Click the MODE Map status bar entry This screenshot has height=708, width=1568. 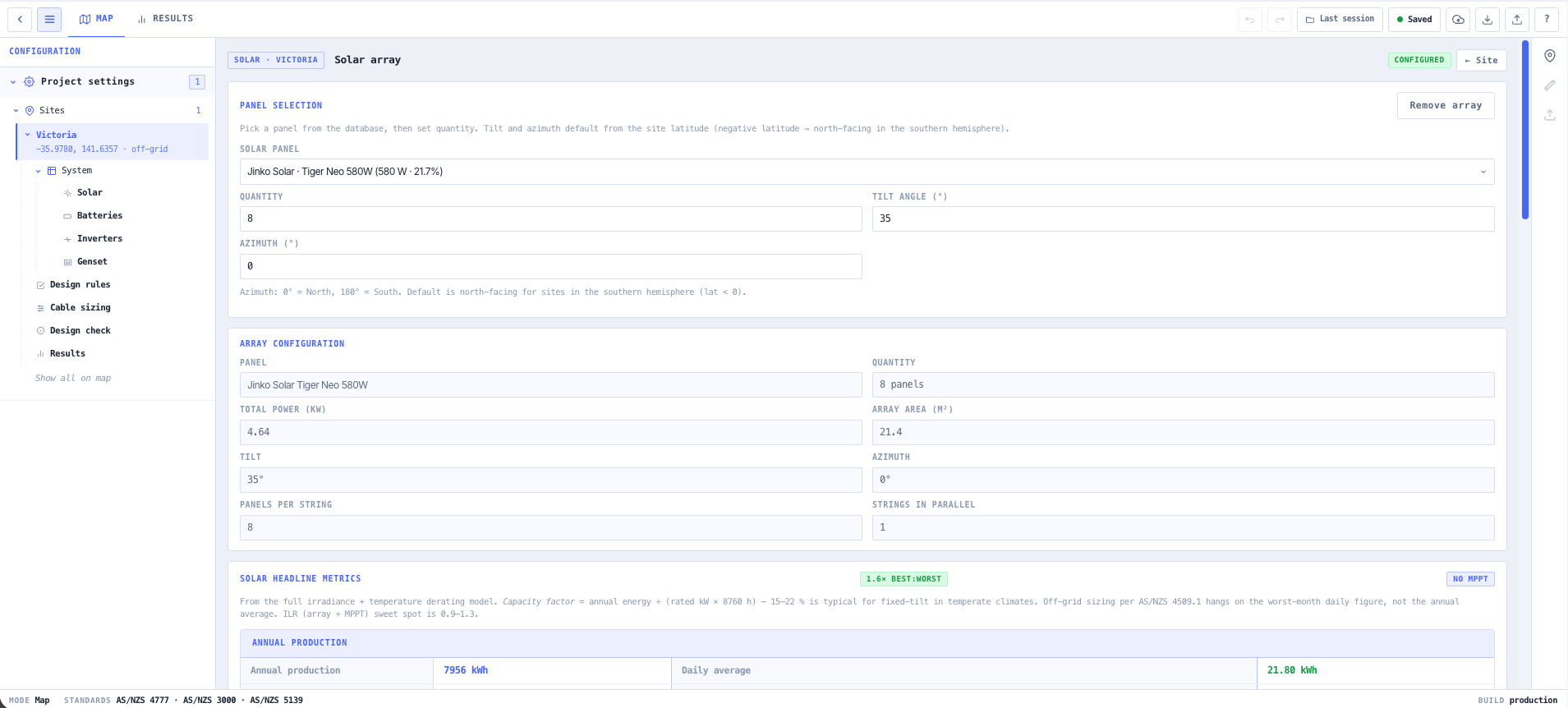click(29, 701)
